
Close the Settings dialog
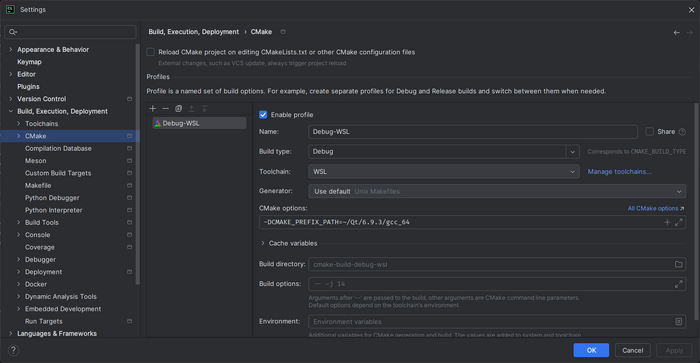(691, 10)
